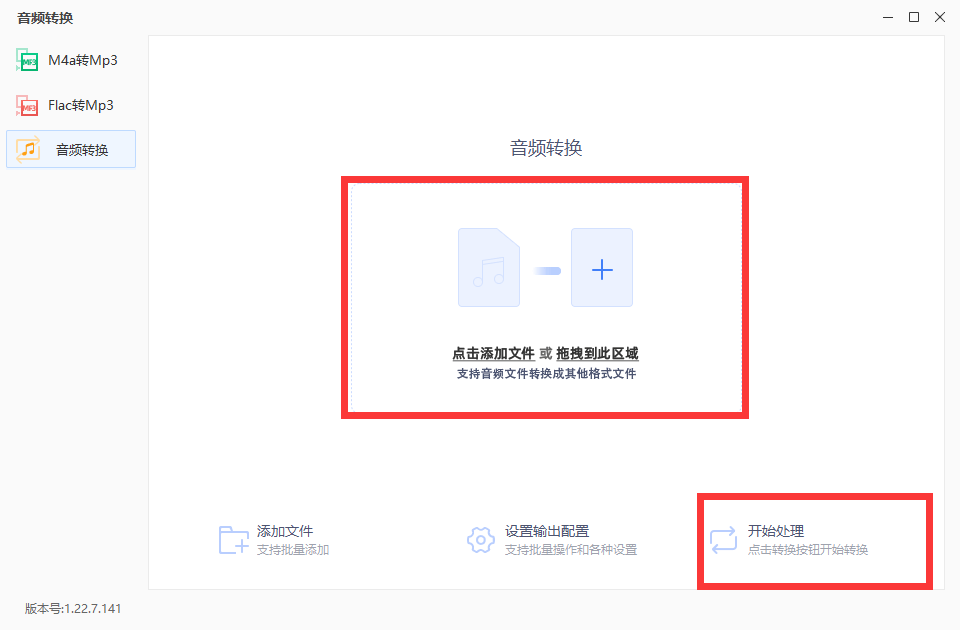Open the 设置输出配置 gear icon

pos(480,540)
